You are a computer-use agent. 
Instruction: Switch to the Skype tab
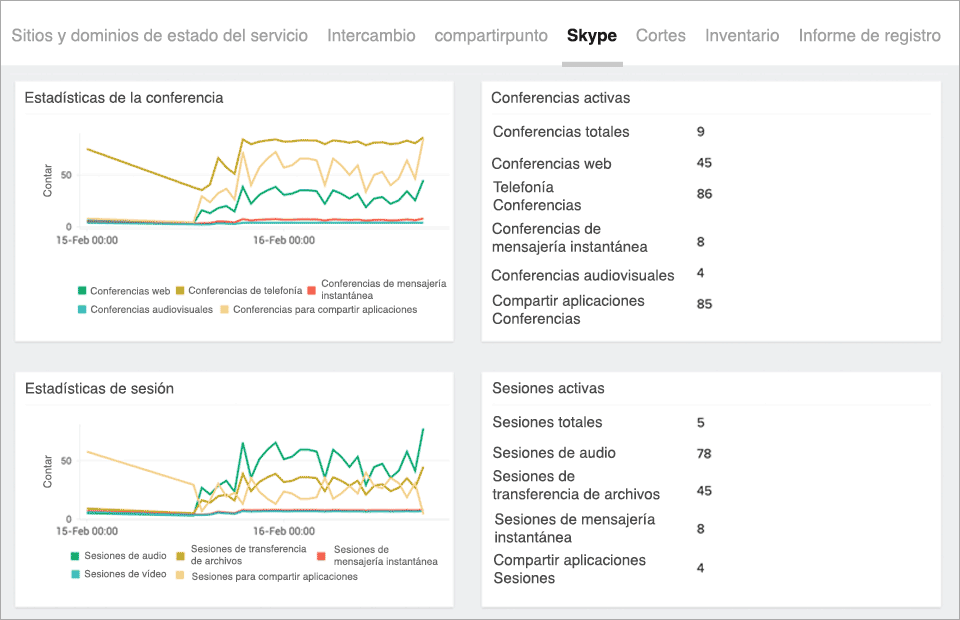pyautogui.click(x=592, y=35)
